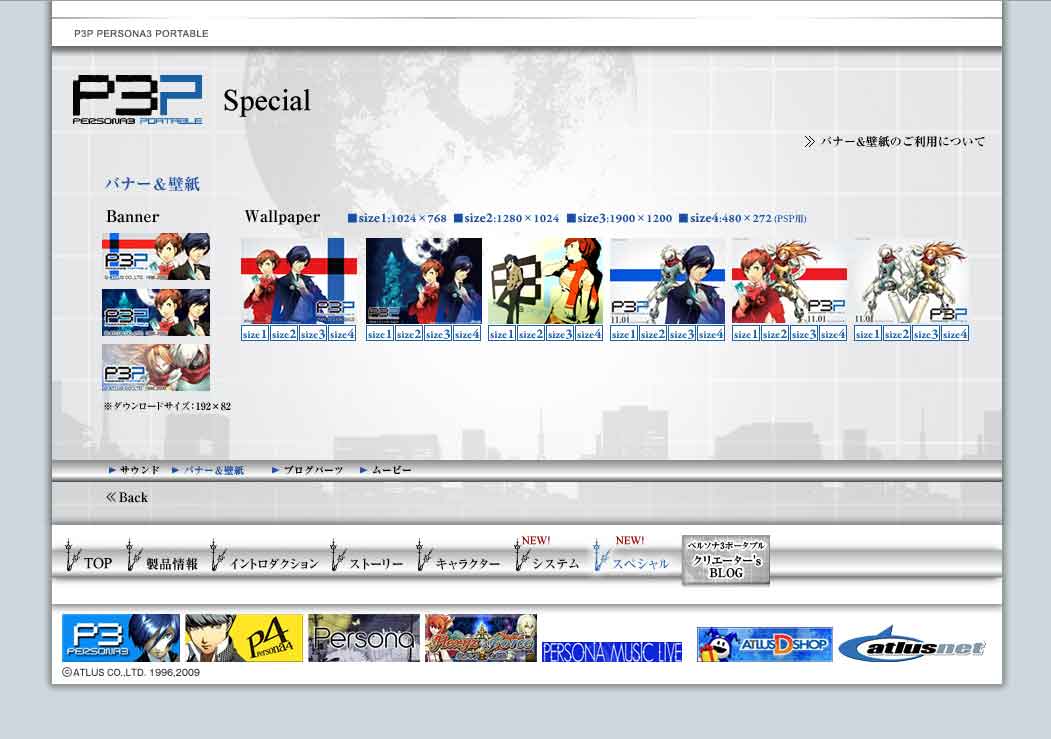Viewport: 1051px width, 739px height.
Task: Click the P3P Persona3 Portable logo
Action: 137,99
